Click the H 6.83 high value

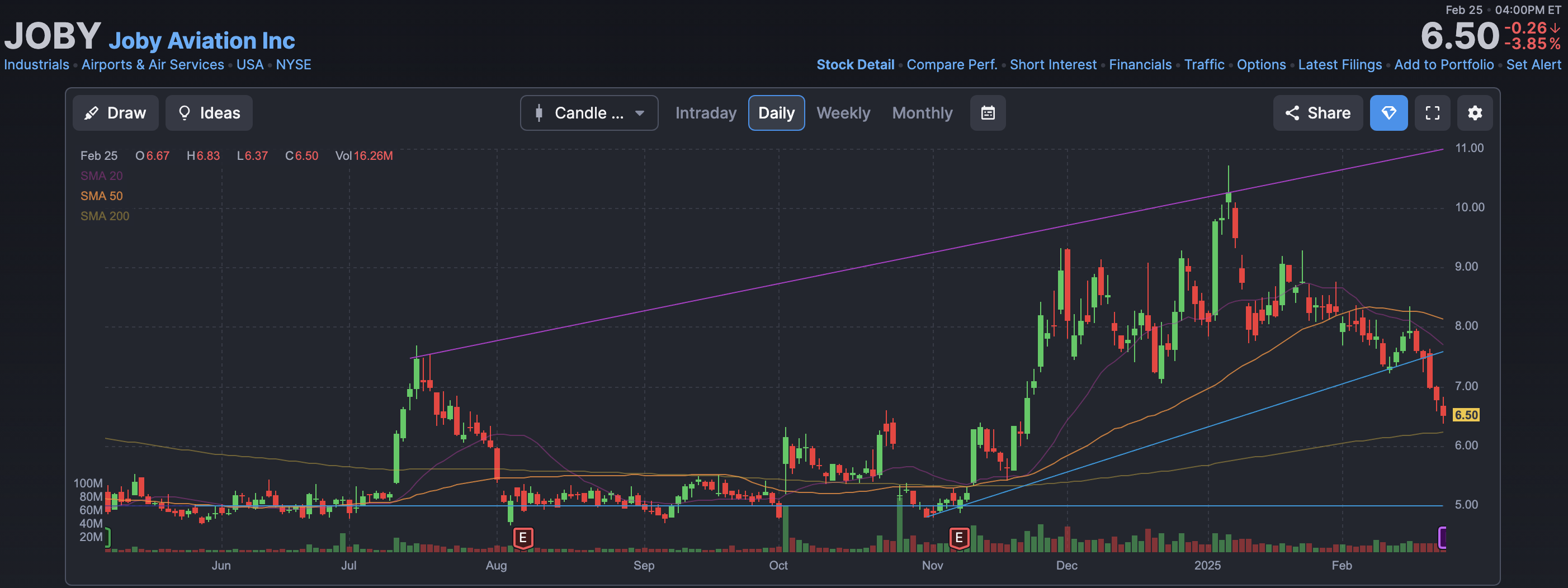(x=204, y=156)
